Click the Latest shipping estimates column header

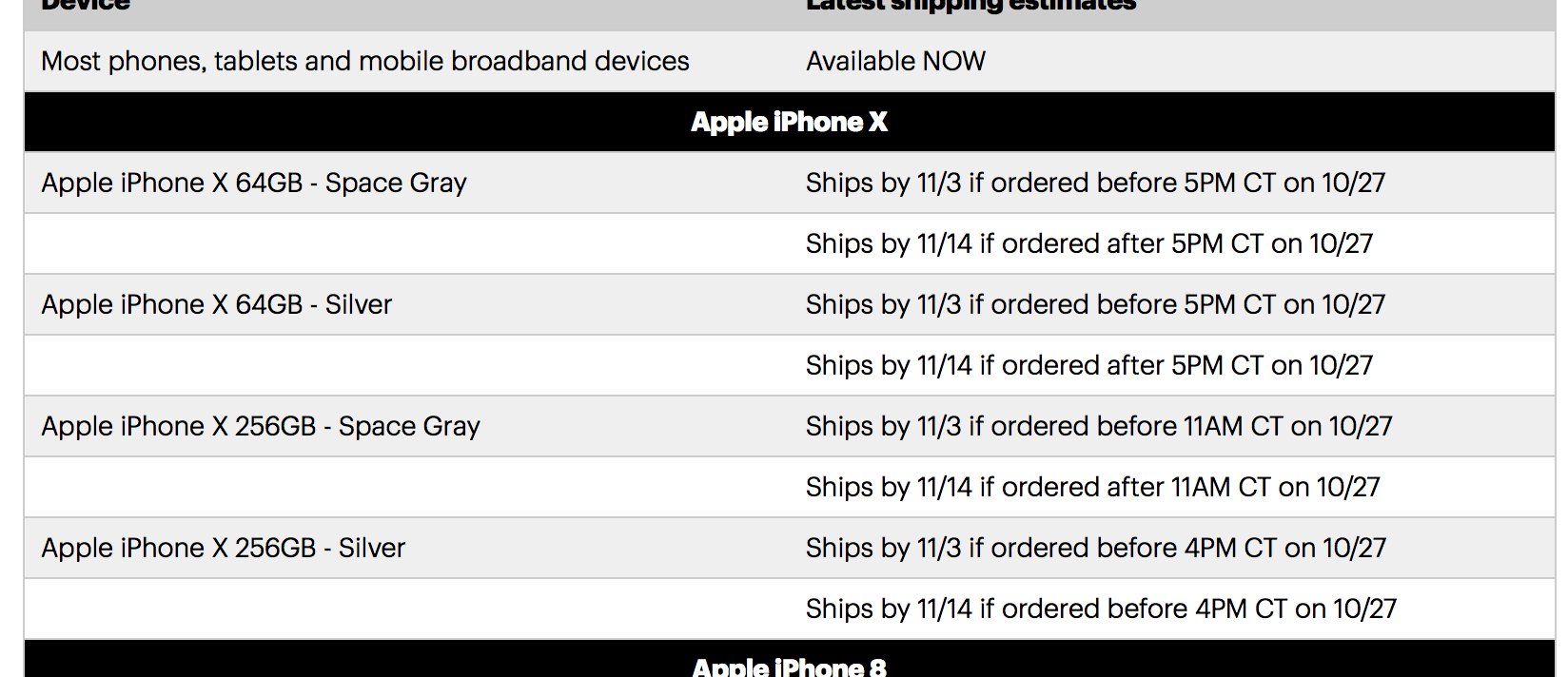pyautogui.click(x=971, y=5)
